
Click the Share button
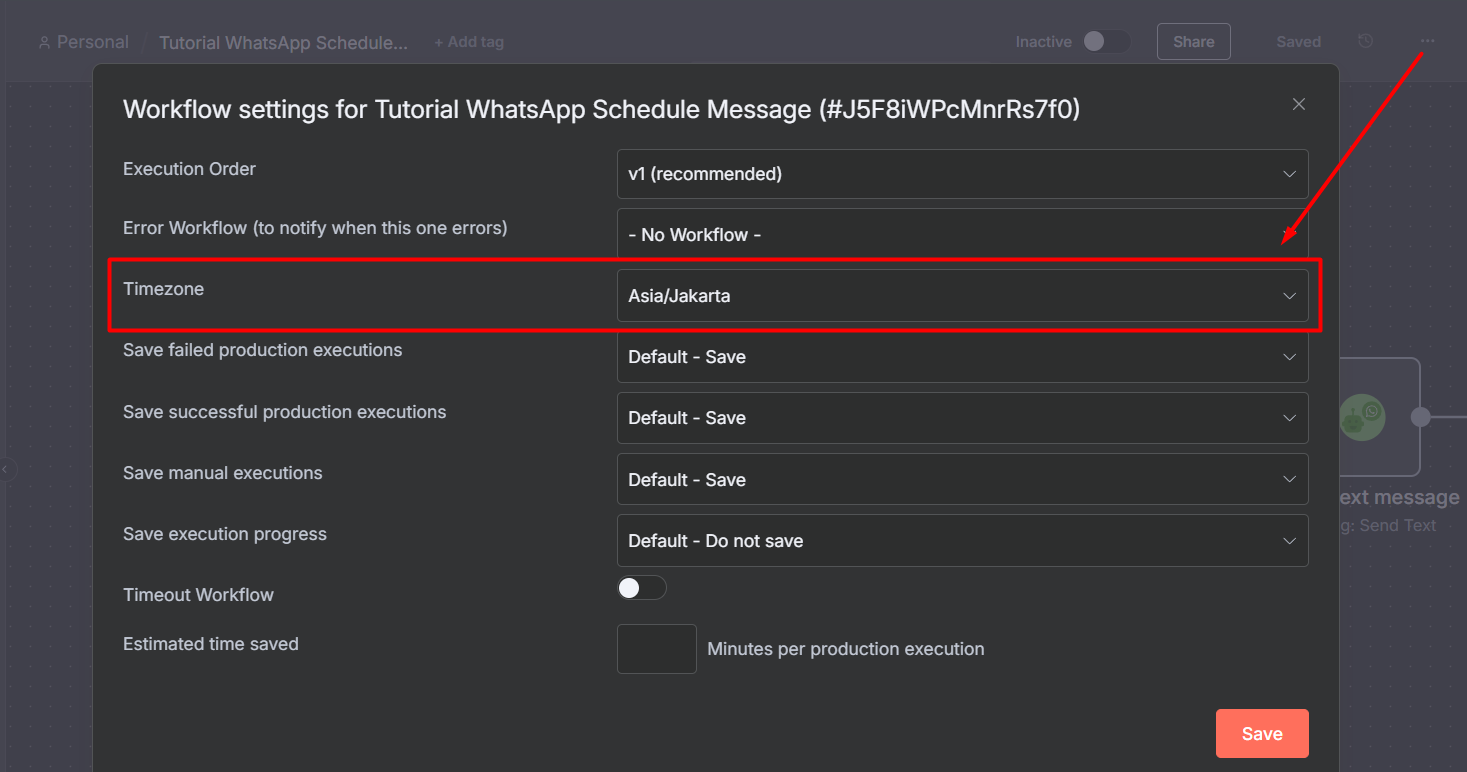(x=1193, y=42)
